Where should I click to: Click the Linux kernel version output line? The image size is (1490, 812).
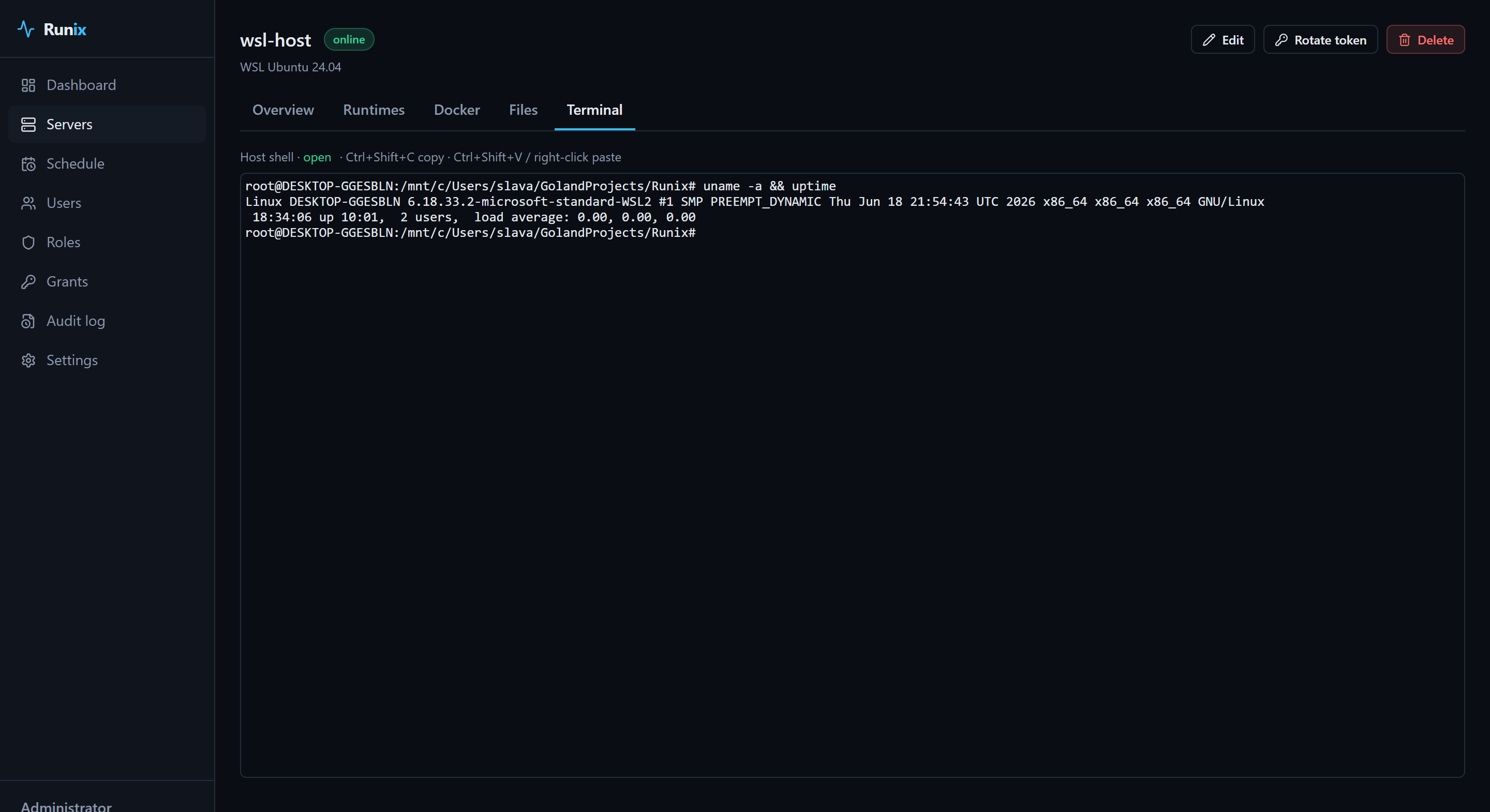755,202
